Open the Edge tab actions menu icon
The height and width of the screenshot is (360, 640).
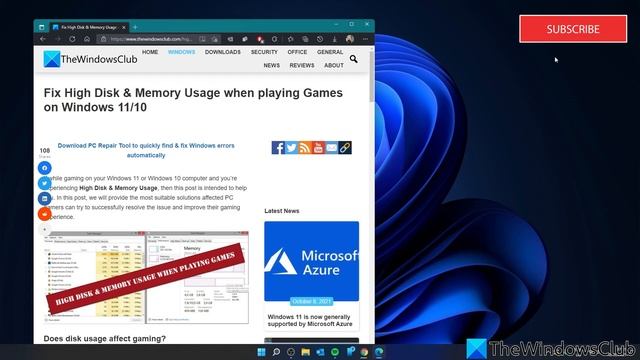pos(41,27)
